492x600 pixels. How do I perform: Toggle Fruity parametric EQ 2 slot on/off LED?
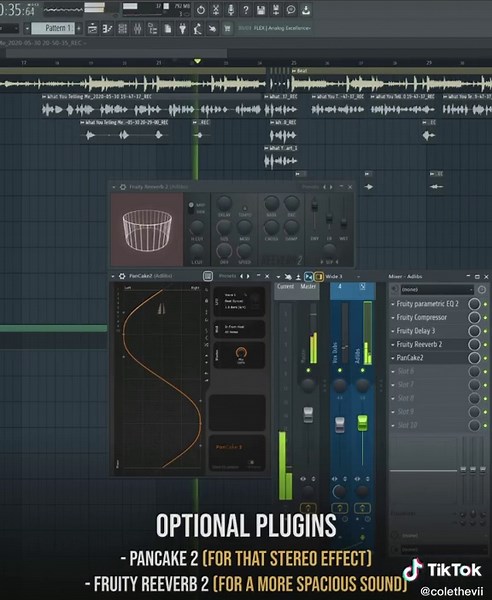pyautogui.click(x=485, y=304)
